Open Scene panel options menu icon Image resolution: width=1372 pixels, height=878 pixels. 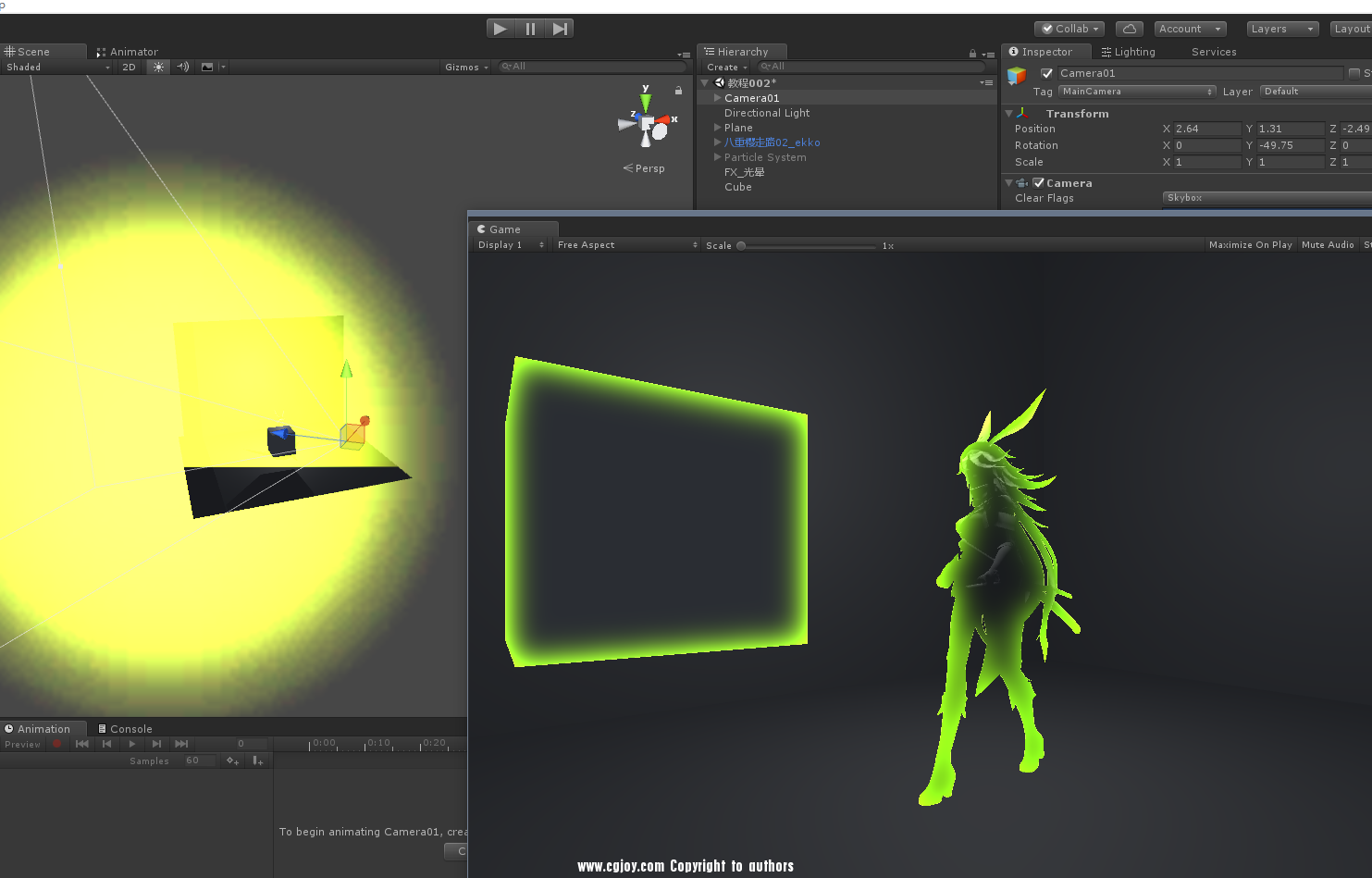pyautogui.click(x=684, y=55)
